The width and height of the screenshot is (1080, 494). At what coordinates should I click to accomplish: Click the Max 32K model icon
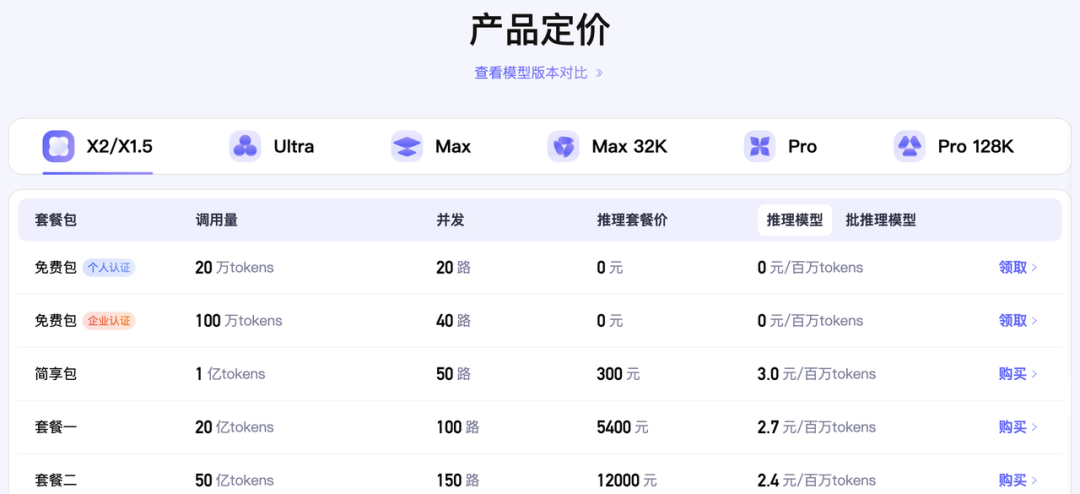tap(563, 146)
